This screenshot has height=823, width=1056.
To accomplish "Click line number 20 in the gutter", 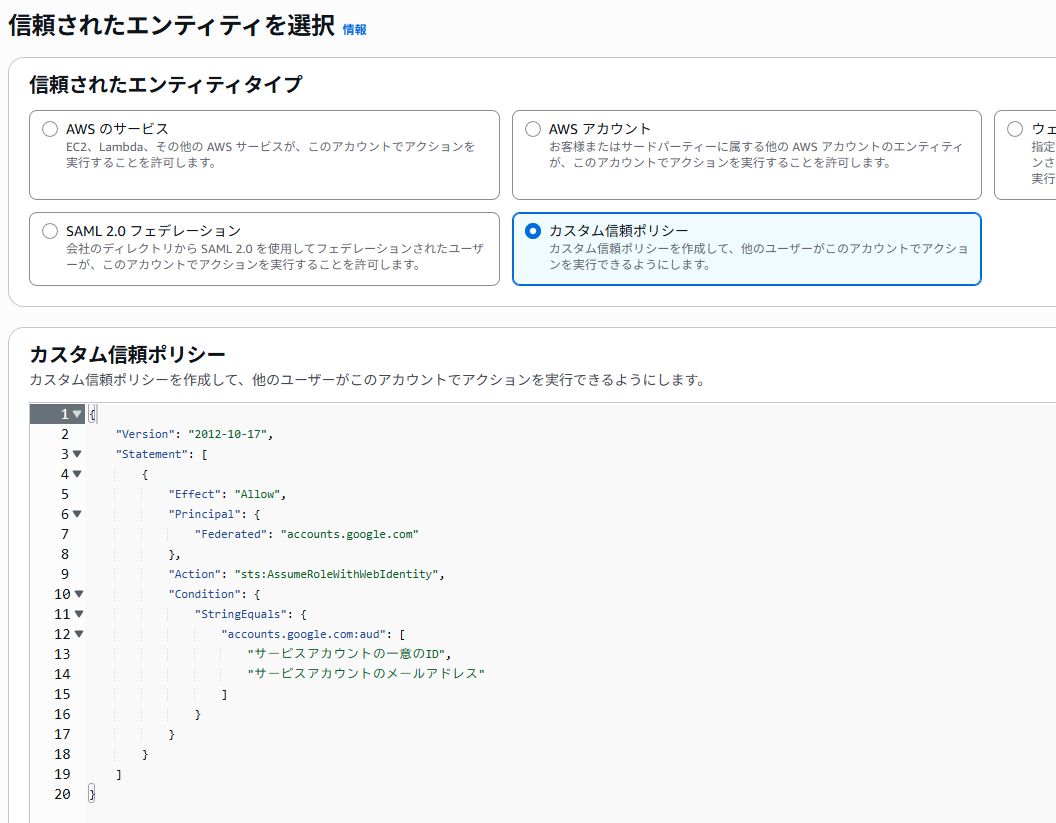I will [x=62, y=794].
